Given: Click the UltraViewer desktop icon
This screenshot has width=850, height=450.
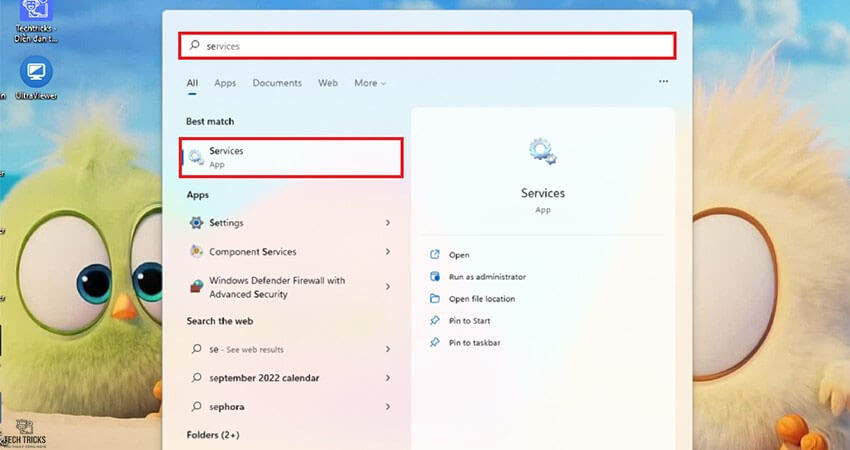Looking at the screenshot, I should click(x=36, y=79).
